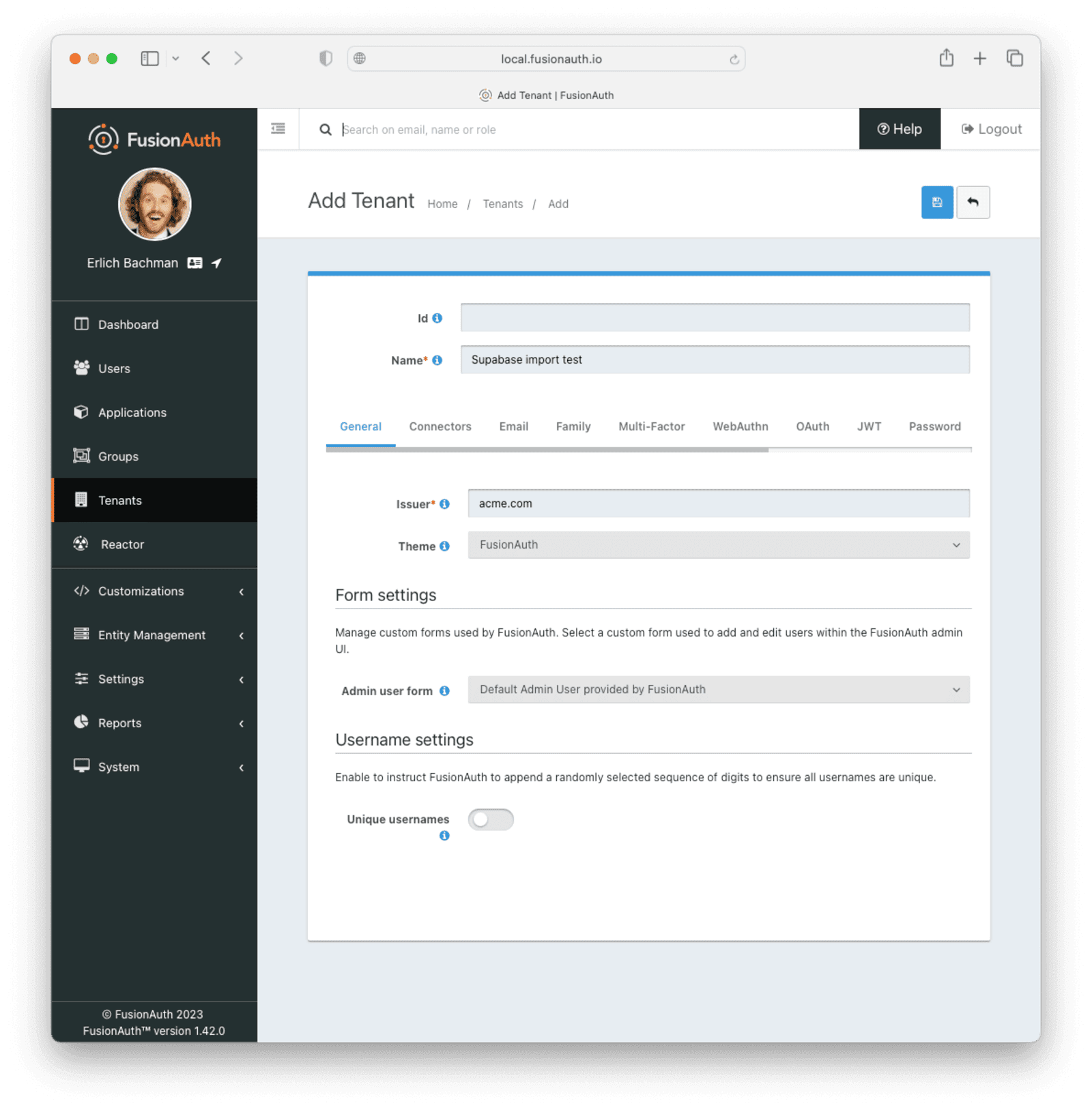Image resolution: width=1092 pixels, height=1110 pixels.
Task: Open a new Safari tab
Action: click(979, 59)
